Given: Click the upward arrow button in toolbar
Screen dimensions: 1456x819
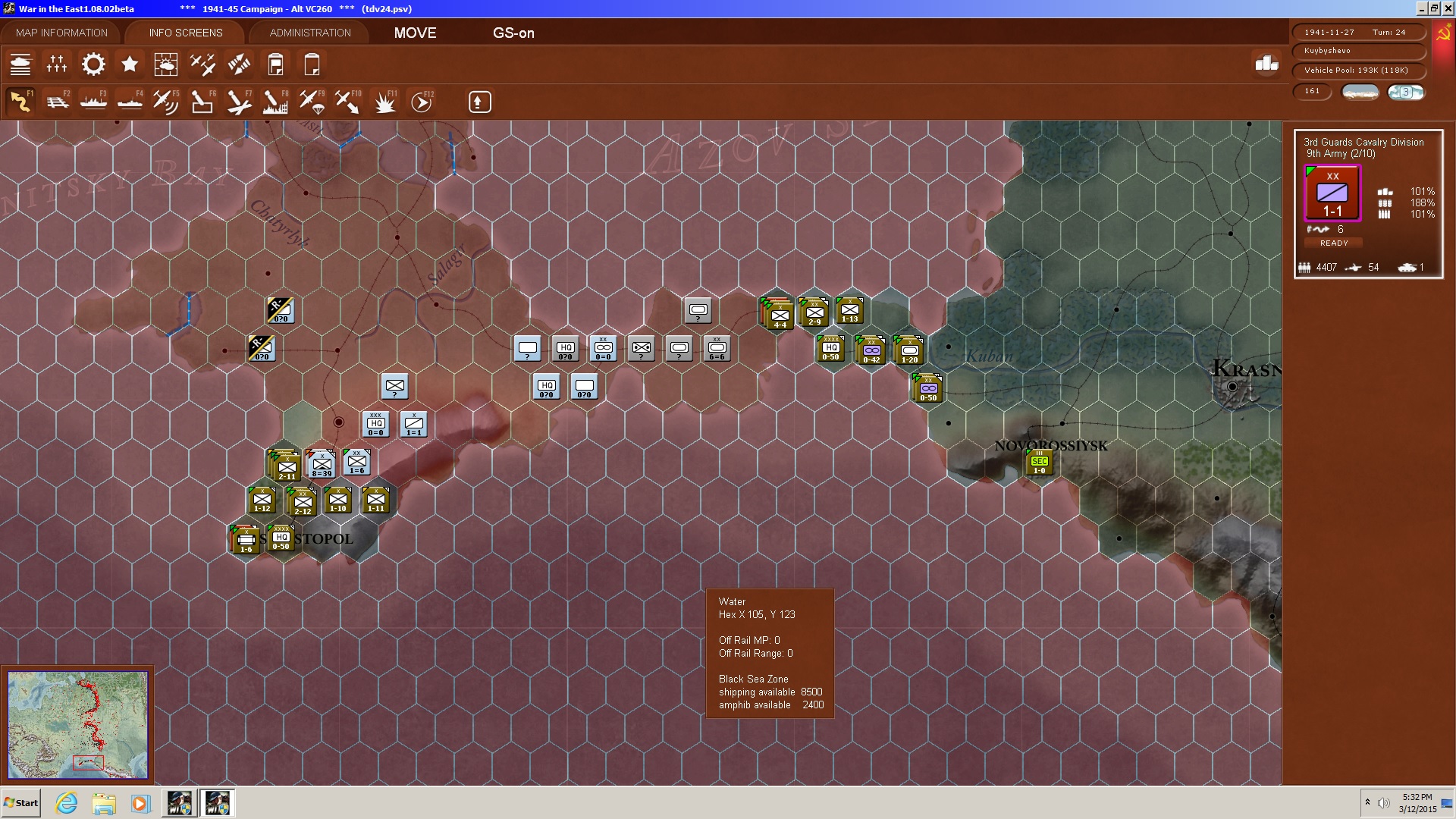Looking at the screenshot, I should (479, 102).
